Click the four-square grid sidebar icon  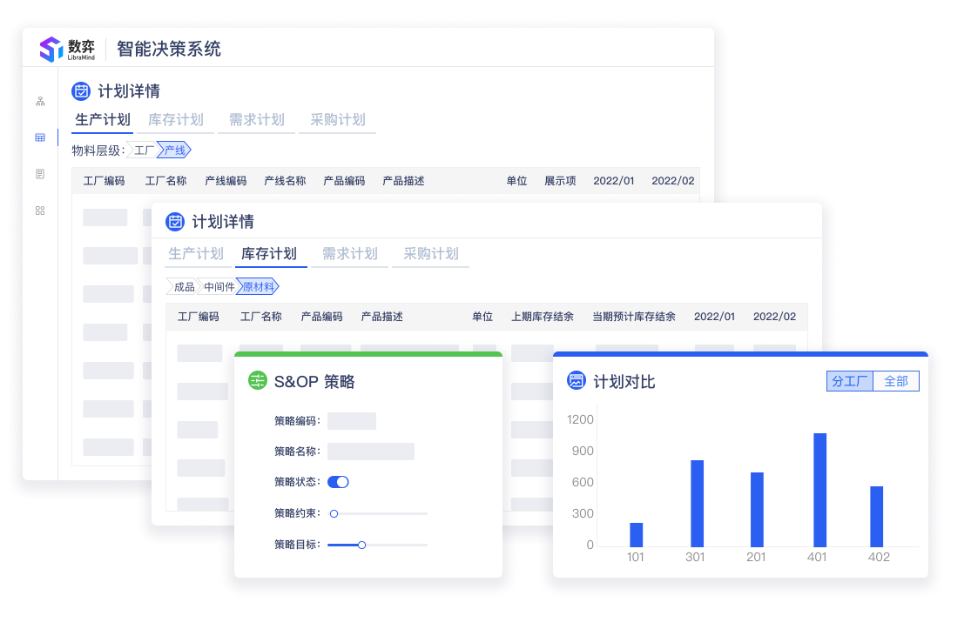pos(40,211)
